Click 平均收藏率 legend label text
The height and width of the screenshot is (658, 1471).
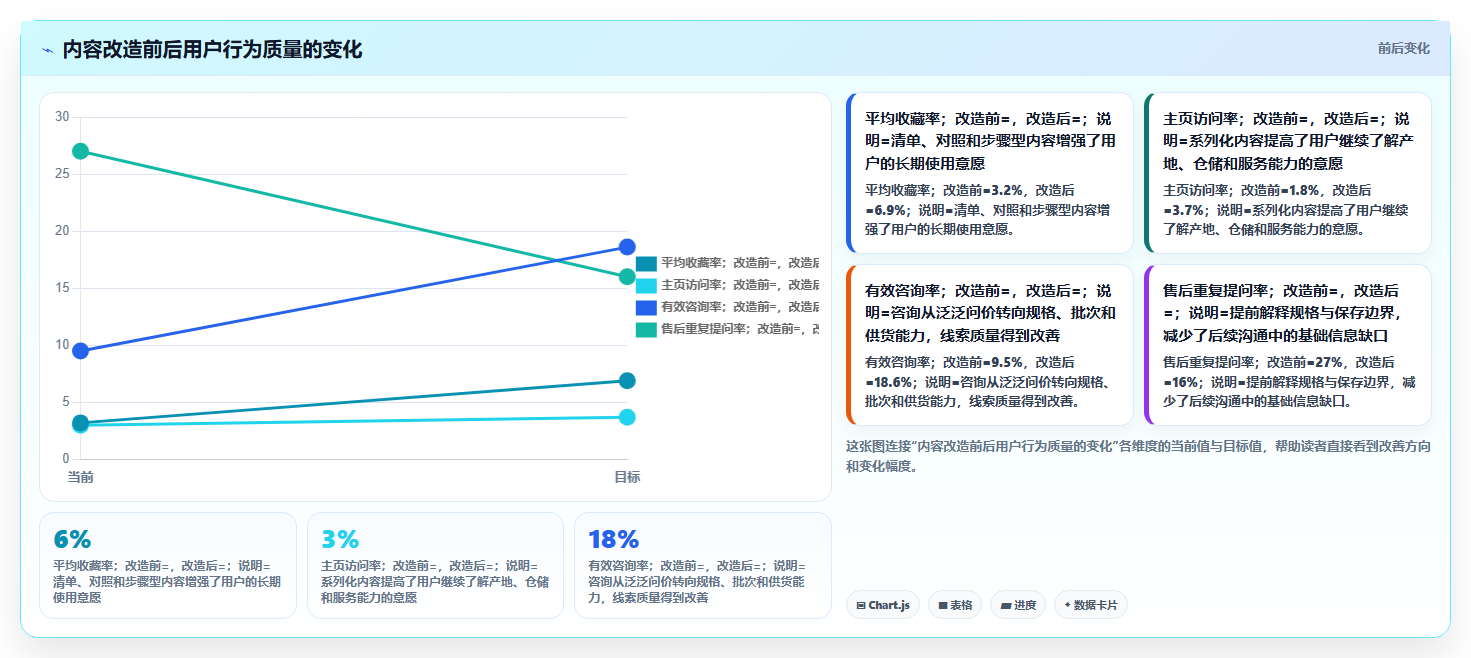tap(740, 264)
